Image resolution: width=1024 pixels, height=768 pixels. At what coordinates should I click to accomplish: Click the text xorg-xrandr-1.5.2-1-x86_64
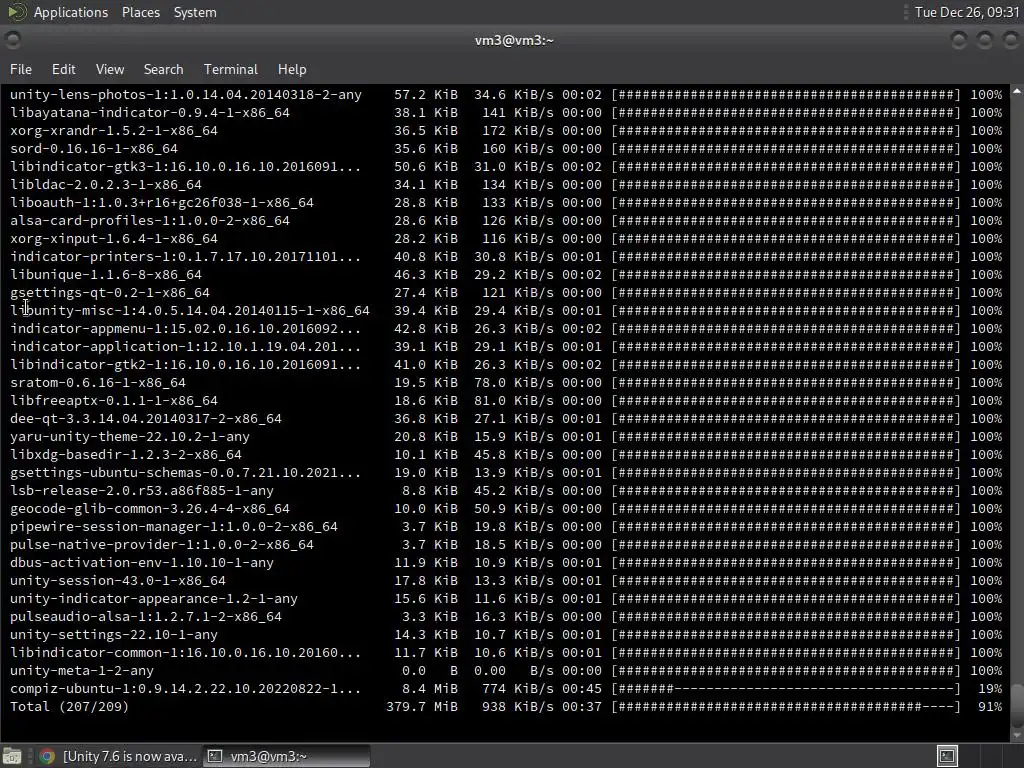[114, 131]
